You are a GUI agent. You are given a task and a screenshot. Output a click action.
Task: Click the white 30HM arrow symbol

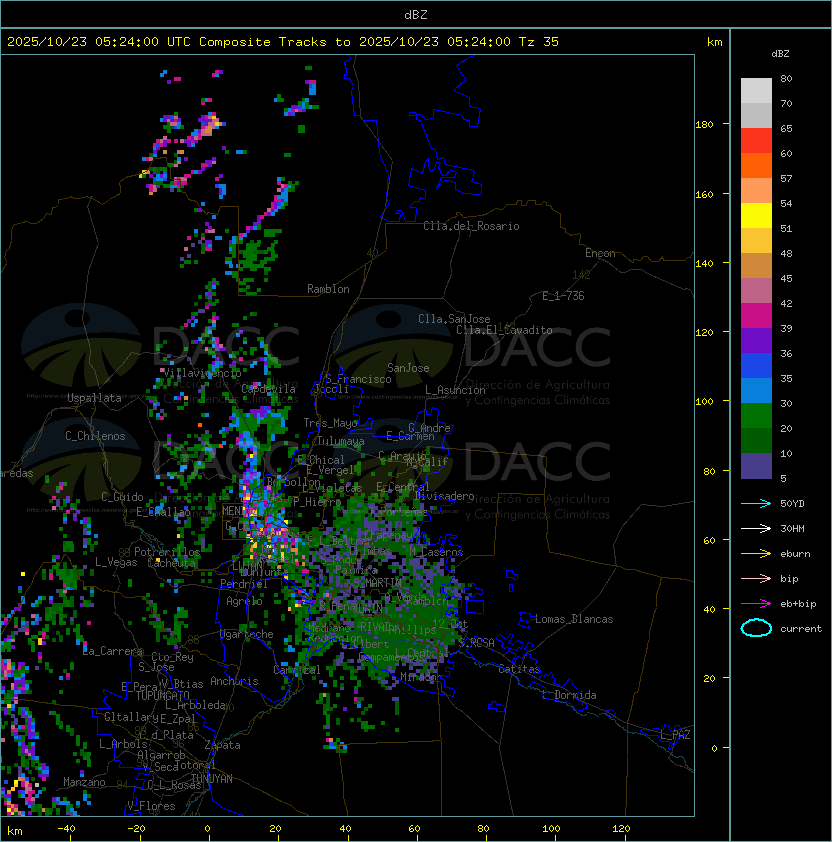pyautogui.click(x=756, y=528)
